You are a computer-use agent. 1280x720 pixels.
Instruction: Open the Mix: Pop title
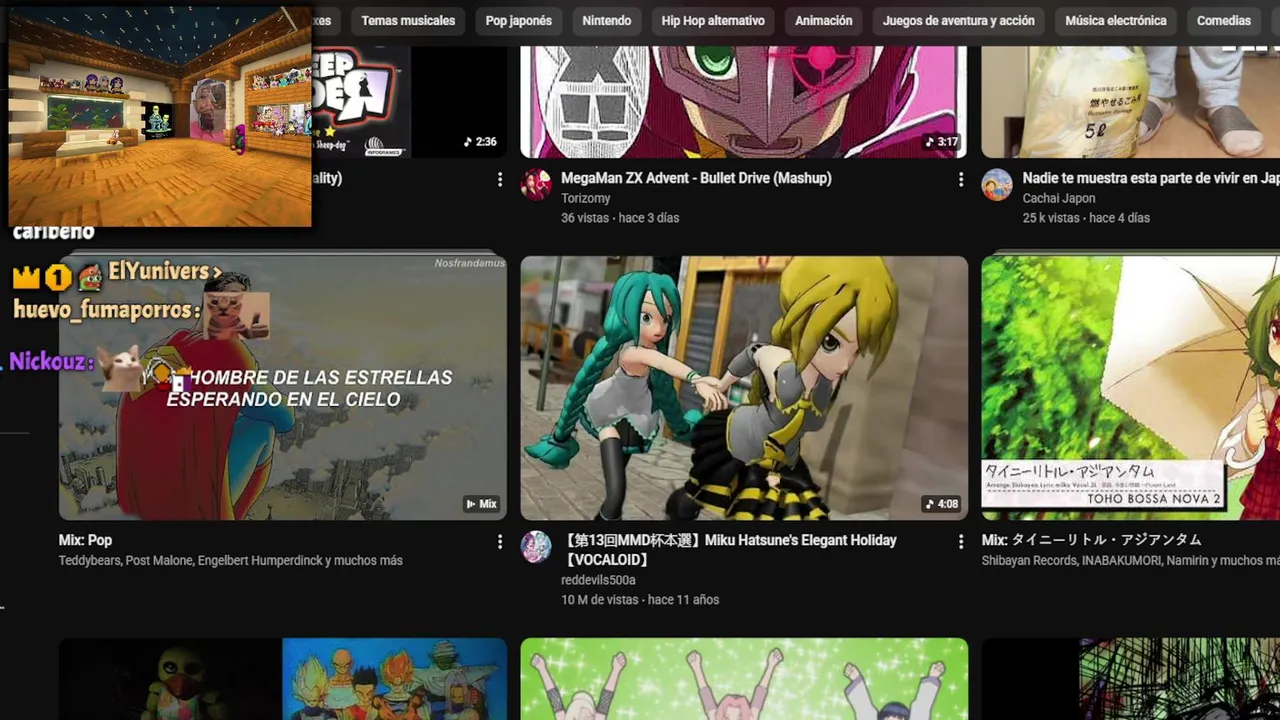pyautogui.click(x=85, y=540)
